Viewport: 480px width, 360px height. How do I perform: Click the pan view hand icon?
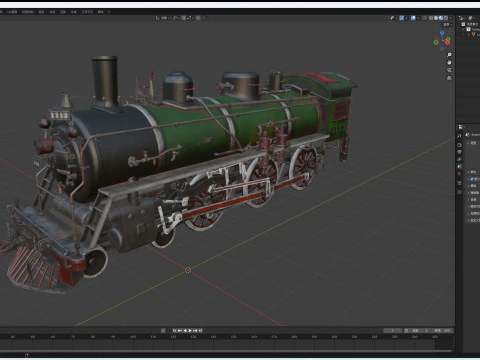pyautogui.click(x=449, y=62)
